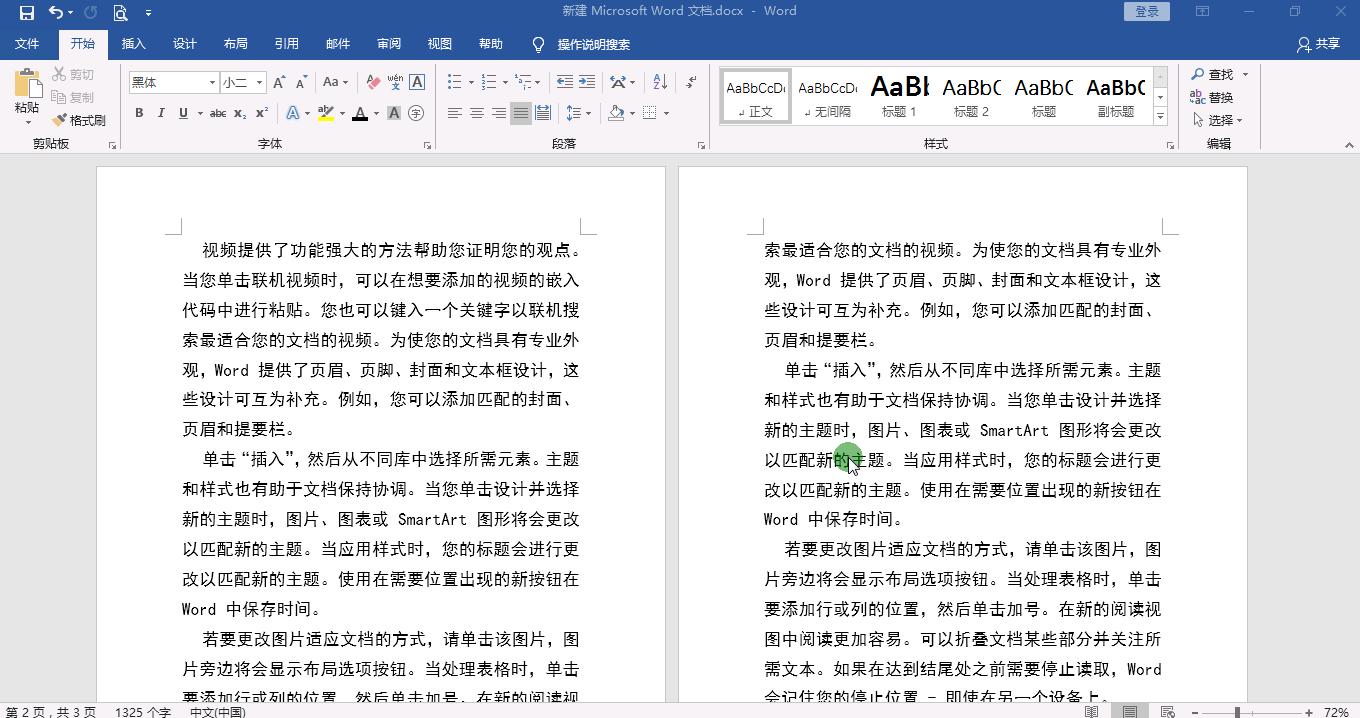Click the superscript icon
The image size is (1360, 718).
point(260,113)
